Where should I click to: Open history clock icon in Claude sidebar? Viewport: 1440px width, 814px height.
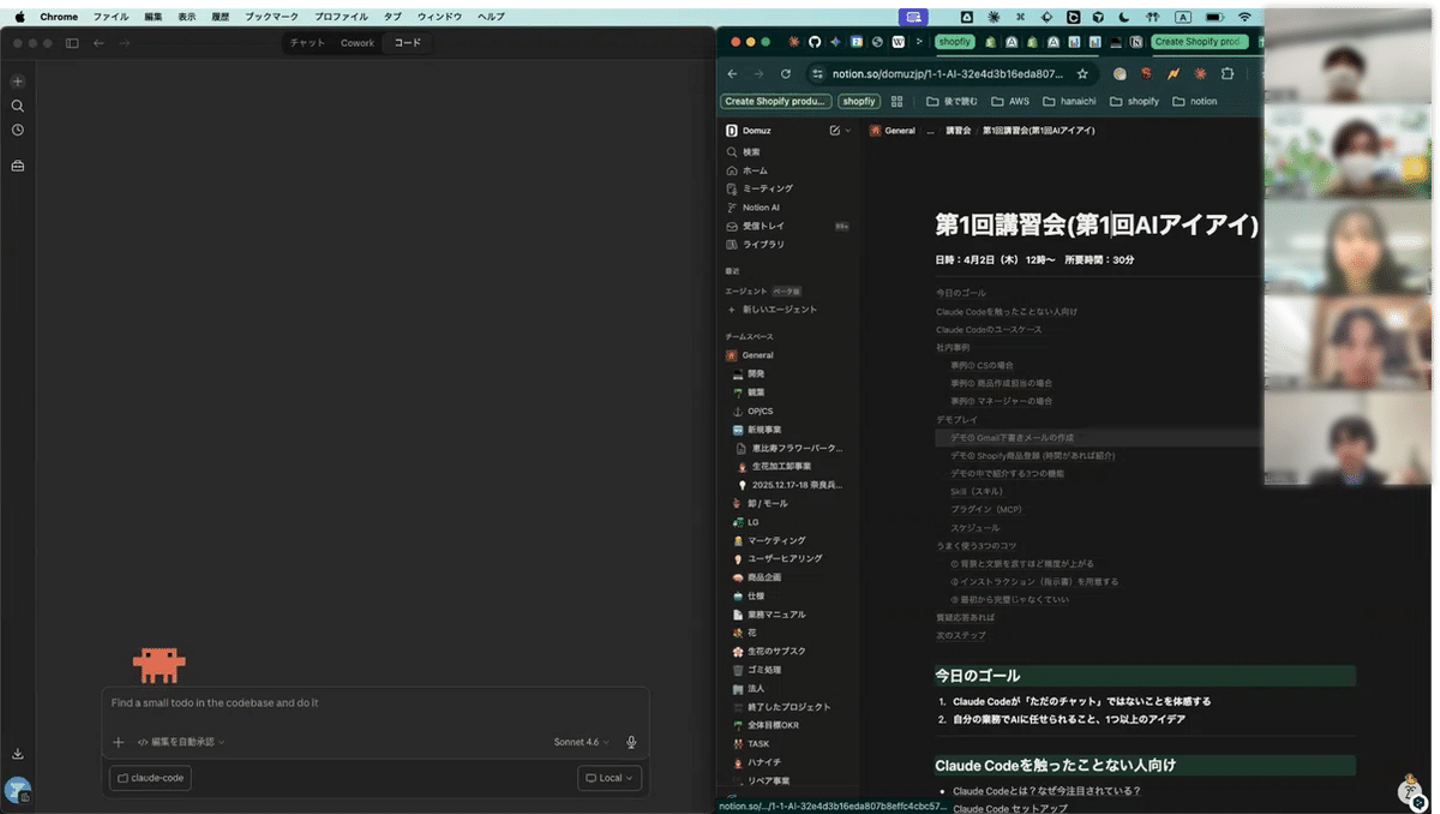pyautogui.click(x=17, y=130)
